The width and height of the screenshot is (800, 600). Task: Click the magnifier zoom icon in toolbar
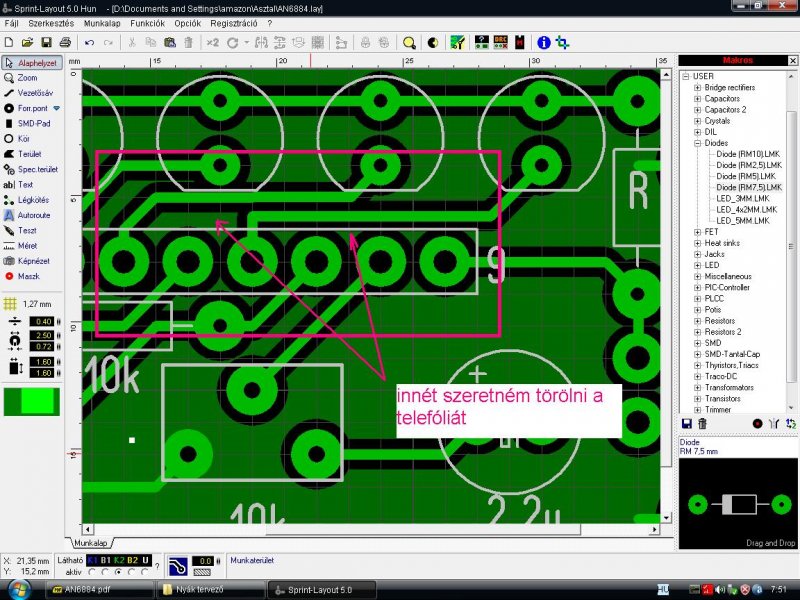409,43
